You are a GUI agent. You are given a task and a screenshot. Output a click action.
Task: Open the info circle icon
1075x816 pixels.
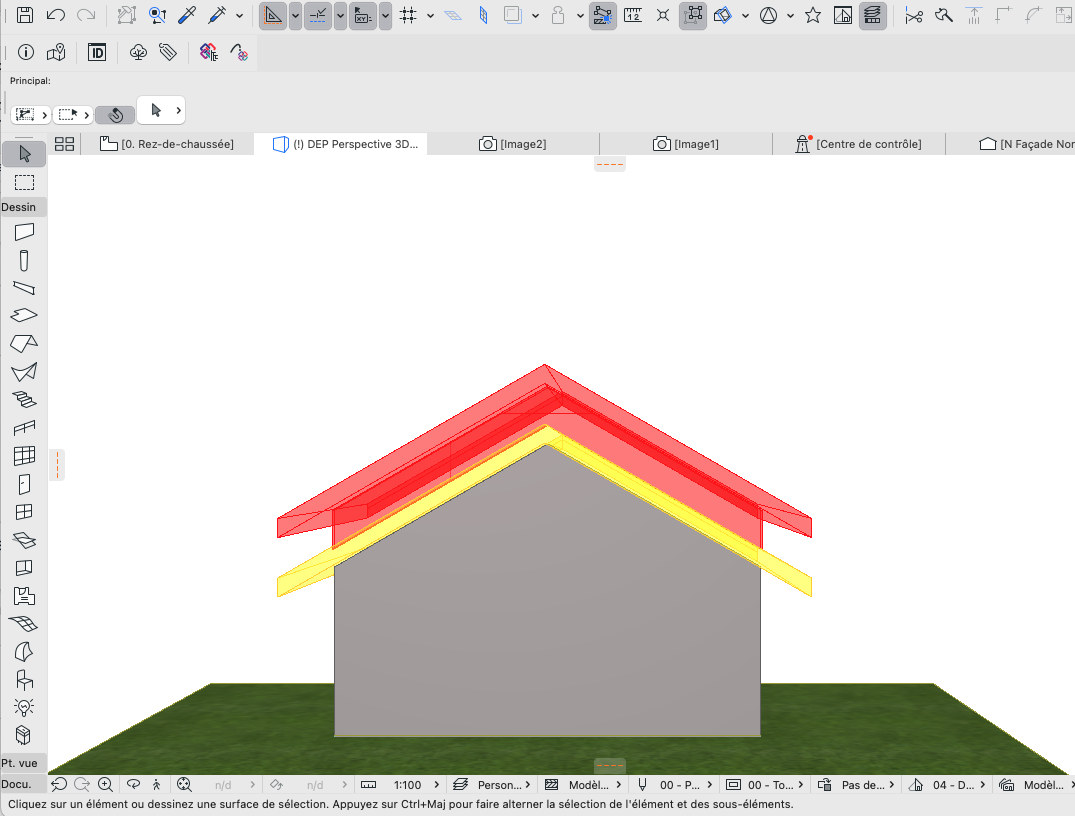coord(26,52)
